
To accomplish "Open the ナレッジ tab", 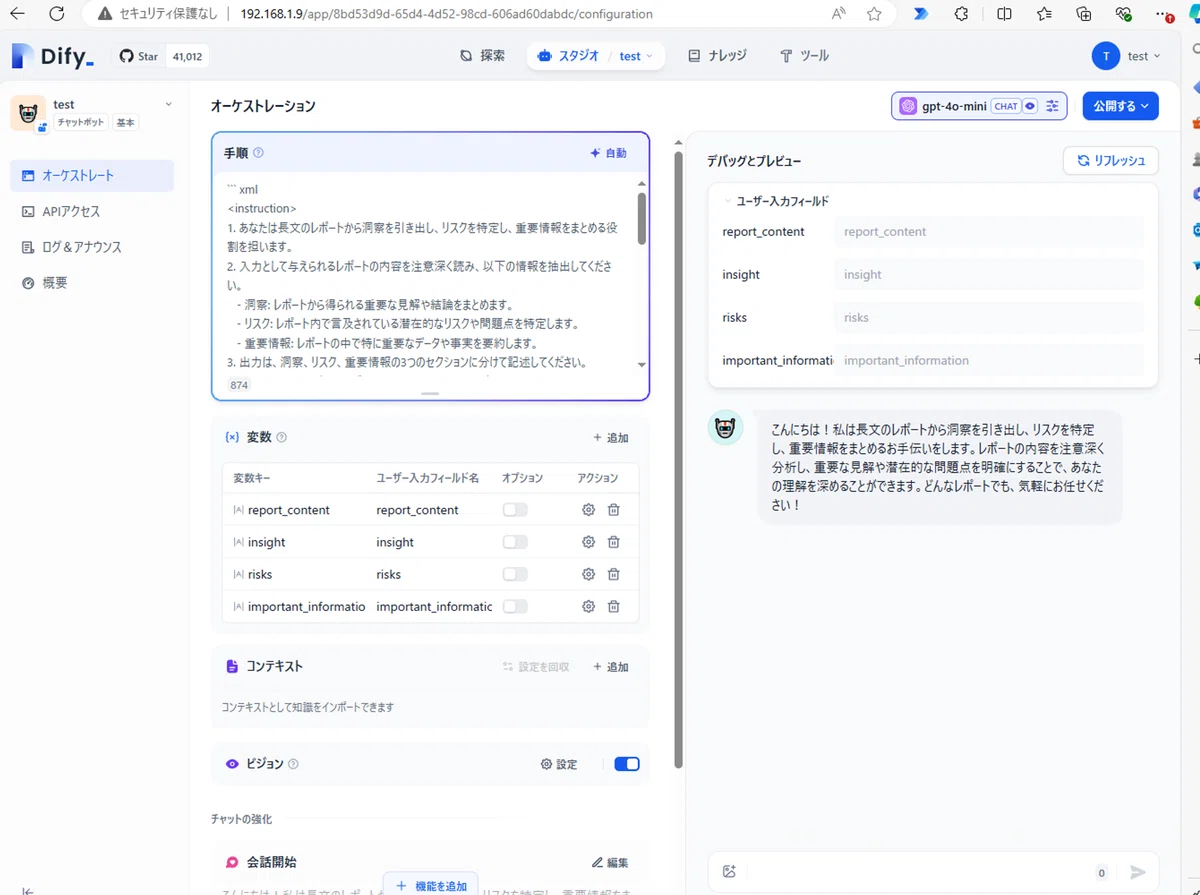I will [717, 56].
